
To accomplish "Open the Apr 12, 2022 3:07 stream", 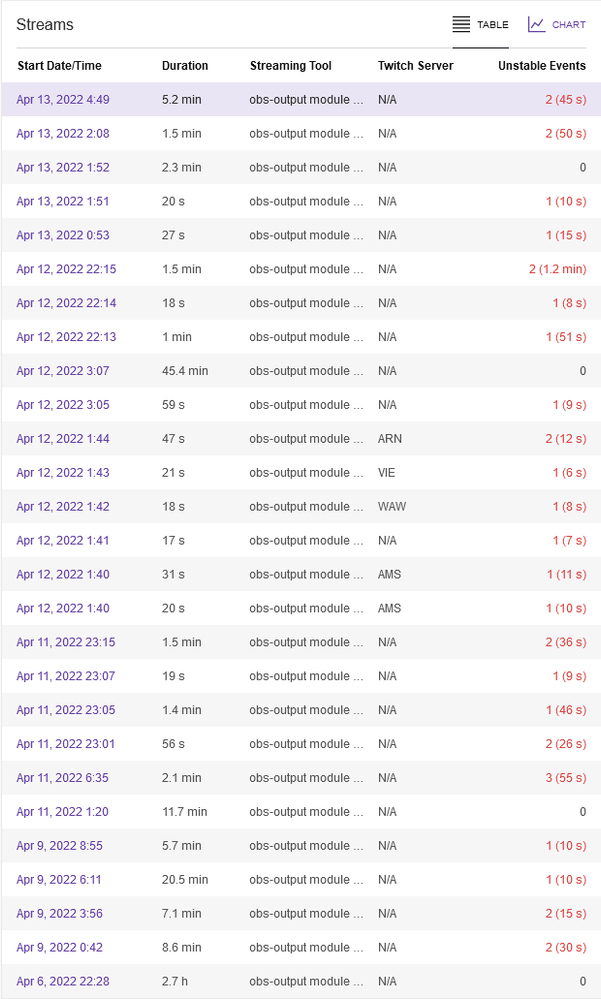I will click(63, 371).
